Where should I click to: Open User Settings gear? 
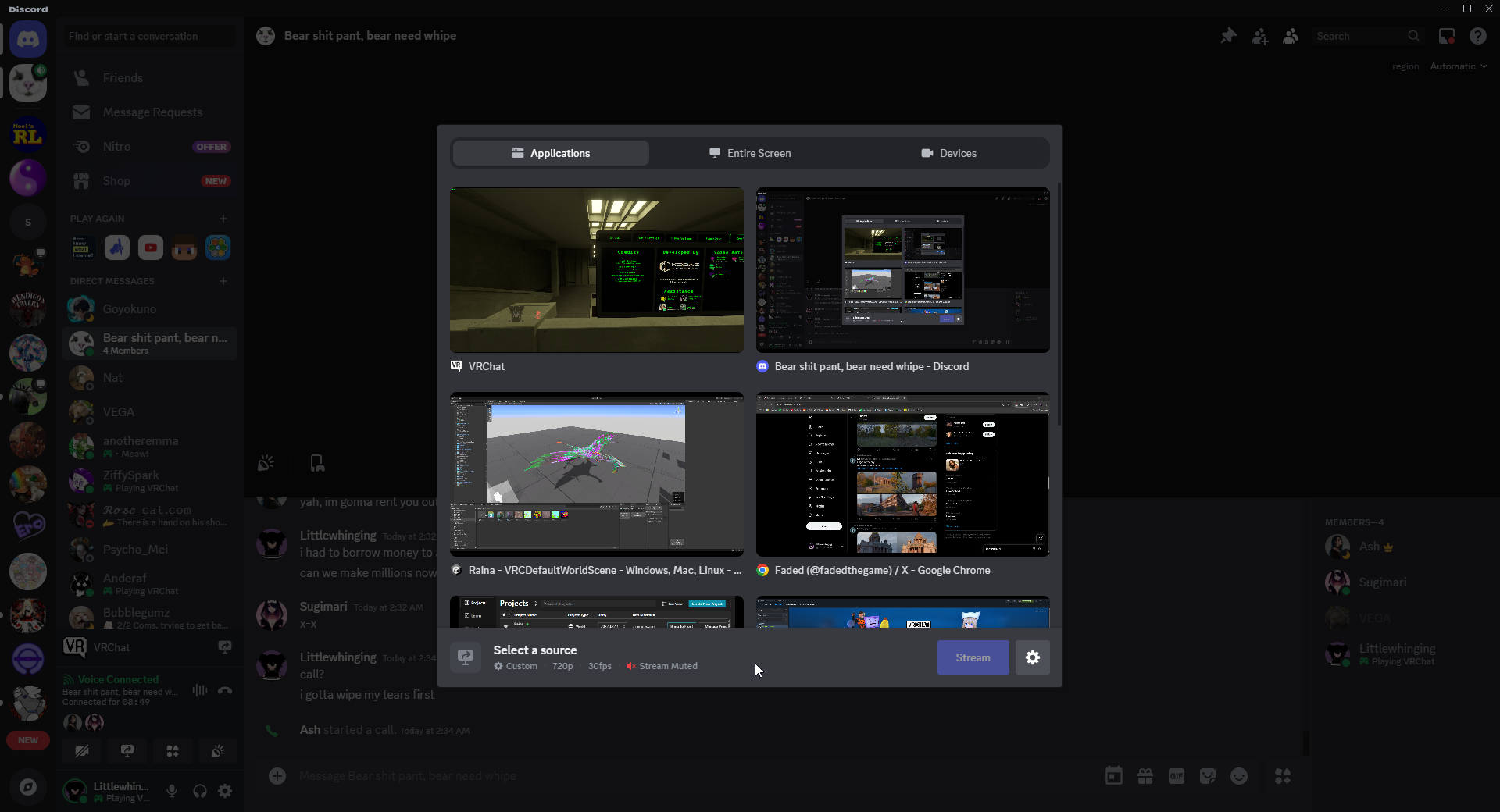(225, 791)
